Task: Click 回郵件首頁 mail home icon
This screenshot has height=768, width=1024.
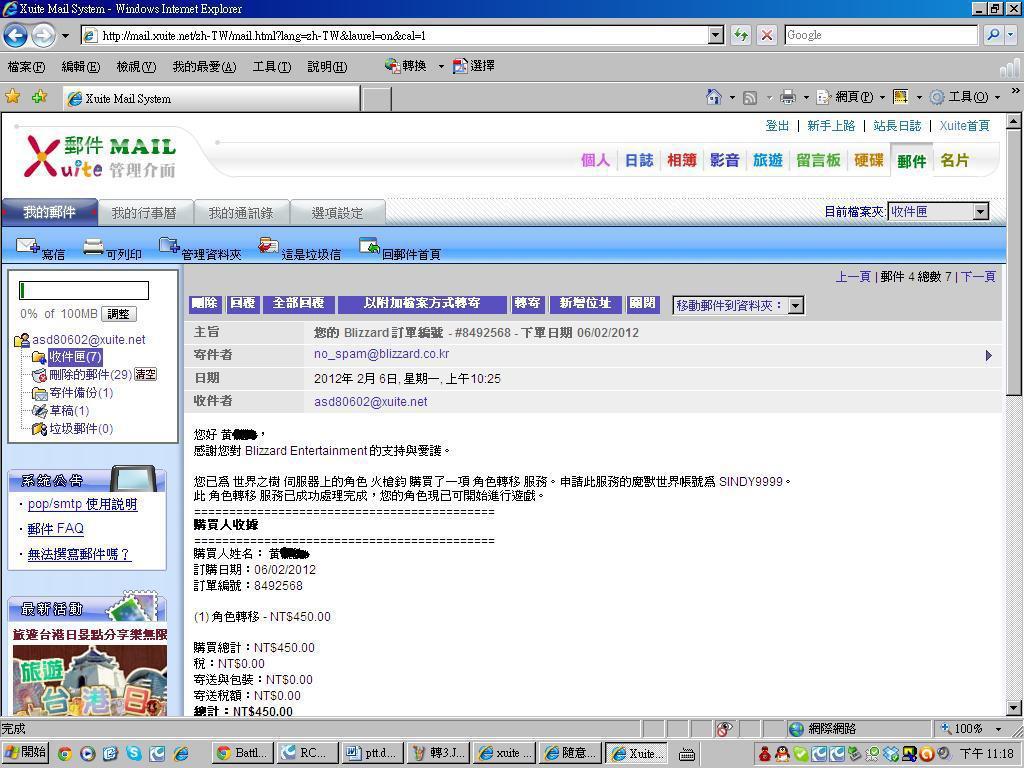Action: pyautogui.click(x=369, y=246)
